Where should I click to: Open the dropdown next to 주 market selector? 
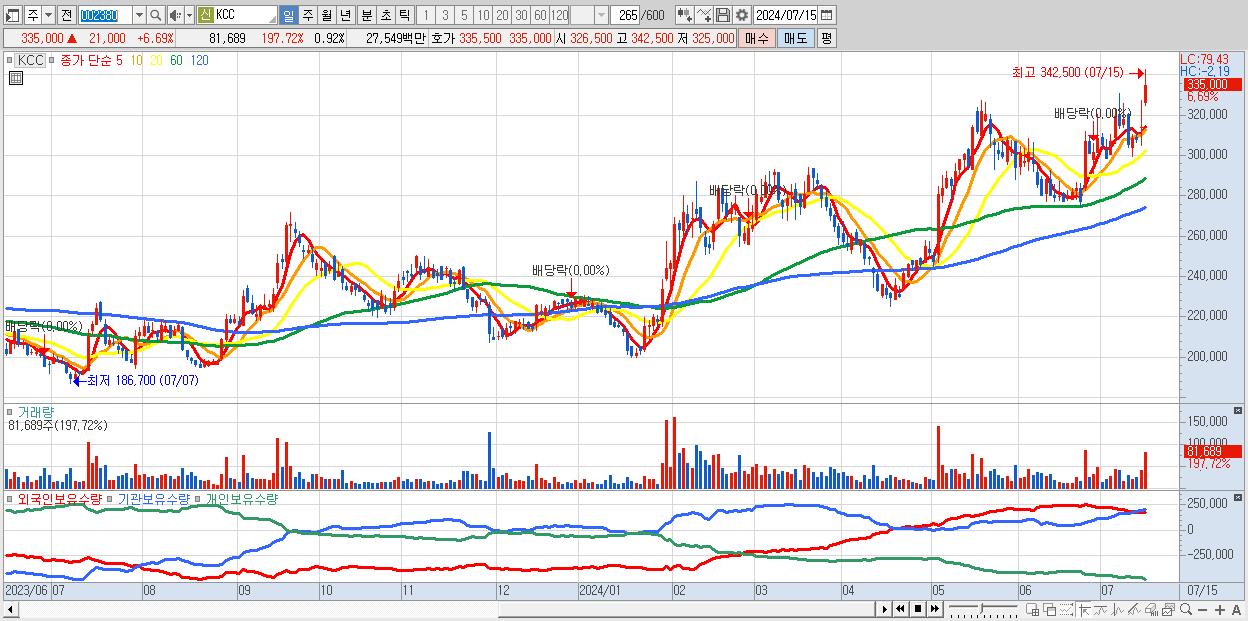tap(50, 15)
